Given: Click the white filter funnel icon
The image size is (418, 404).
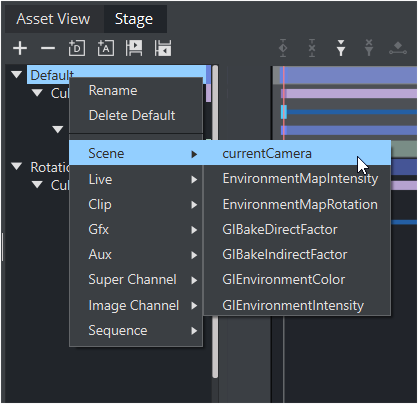Looking at the screenshot, I should click(341, 48).
